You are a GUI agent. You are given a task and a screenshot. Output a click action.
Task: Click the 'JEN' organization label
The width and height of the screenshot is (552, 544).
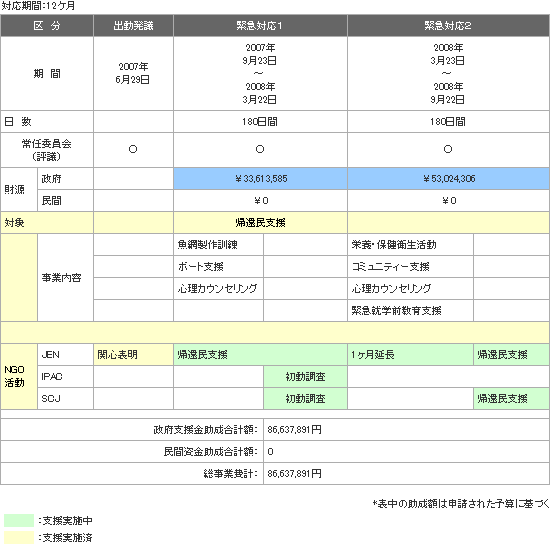[65, 355]
